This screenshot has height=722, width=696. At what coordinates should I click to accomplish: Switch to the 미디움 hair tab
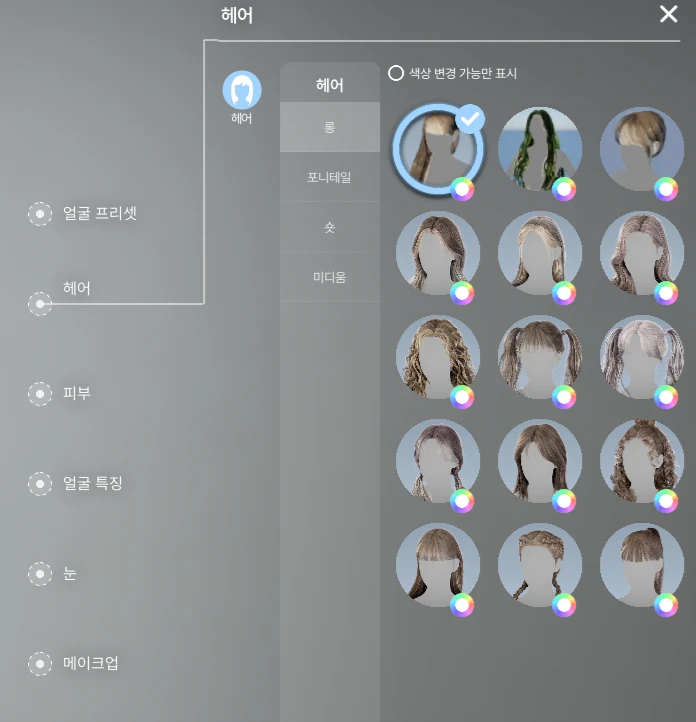pyautogui.click(x=329, y=277)
